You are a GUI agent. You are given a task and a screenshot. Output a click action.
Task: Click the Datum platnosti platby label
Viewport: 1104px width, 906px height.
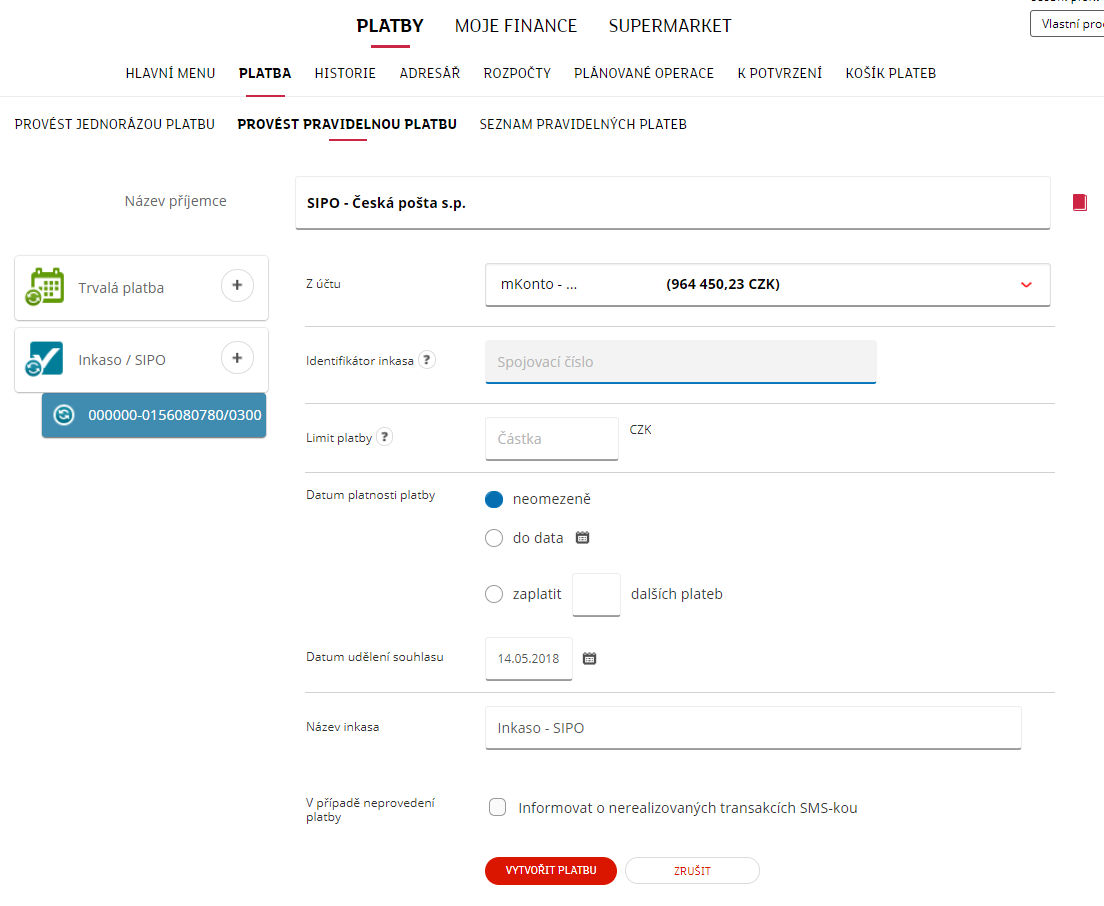pyautogui.click(x=370, y=495)
